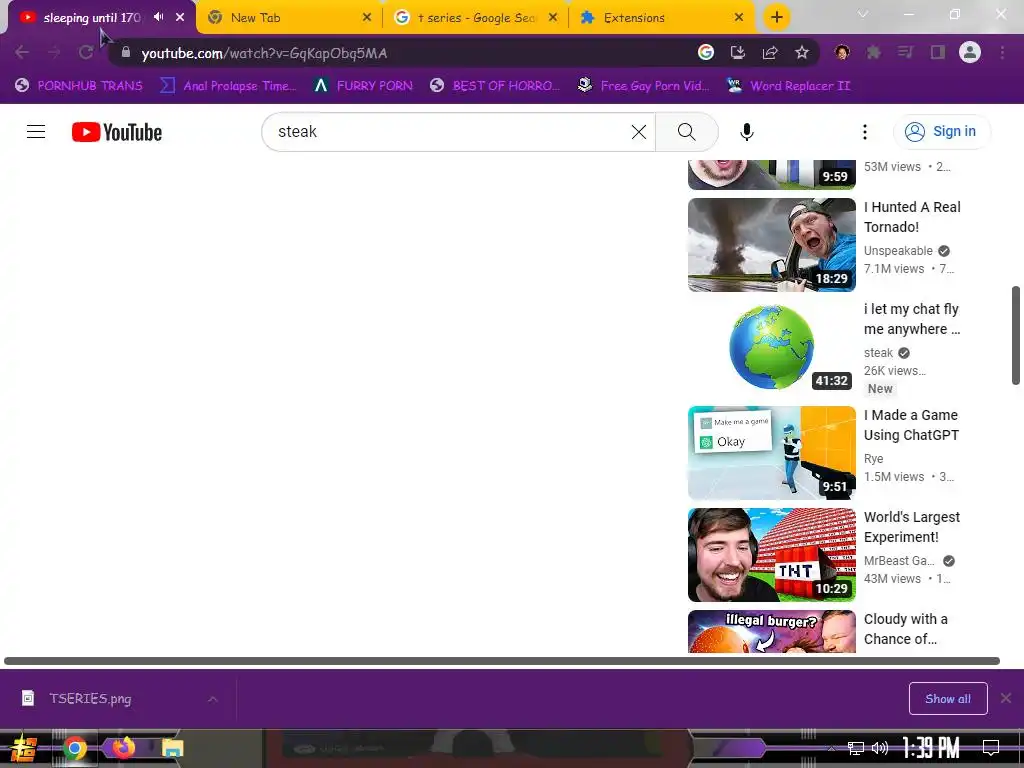The image size is (1024, 768).
Task: Visit the MrBeast Ga... channel
Action: (x=899, y=560)
